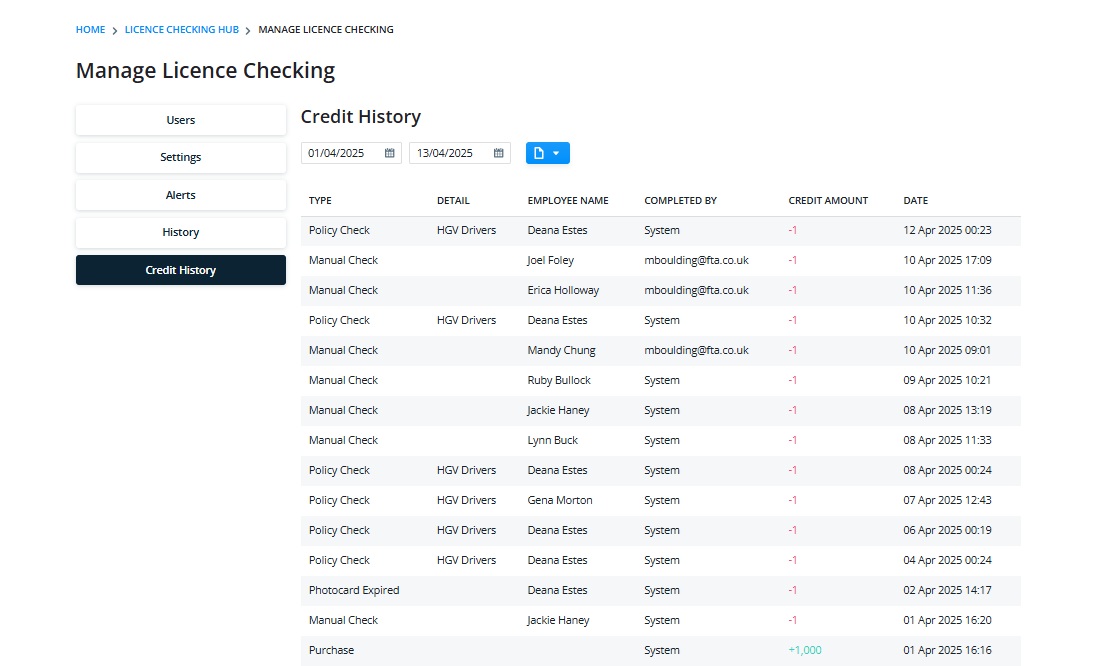
Task: Click mboulding@fta.co.uk in Mandy Chung row
Action: click(x=697, y=350)
